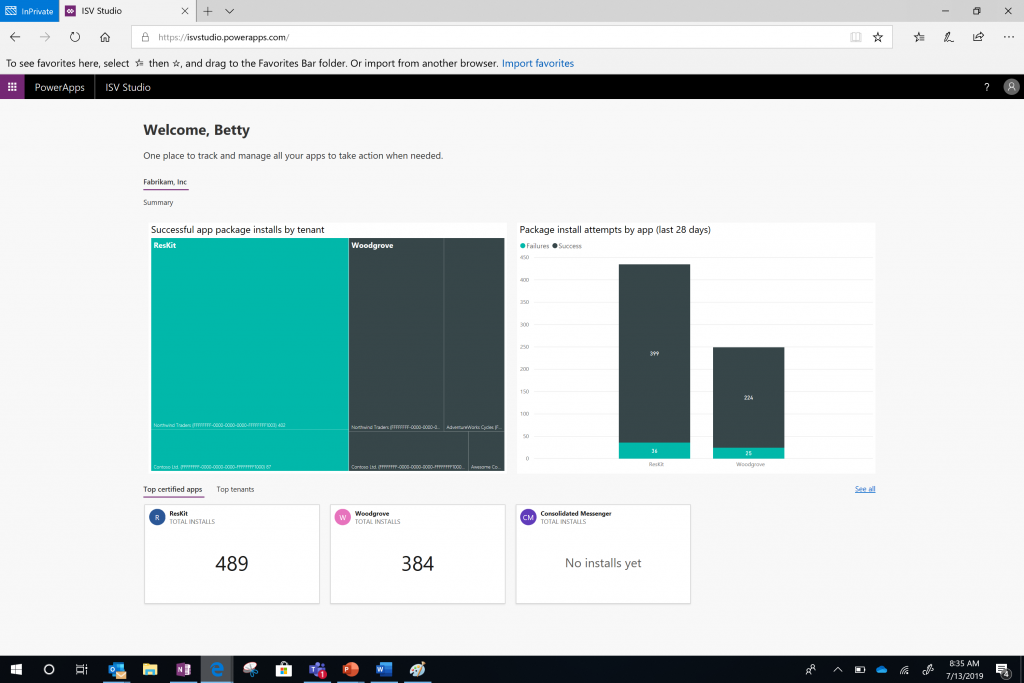Image resolution: width=1024 pixels, height=683 pixels.
Task: Open the Woodgrove total installs card
Action: pyautogui.click(x=417, y=554)
